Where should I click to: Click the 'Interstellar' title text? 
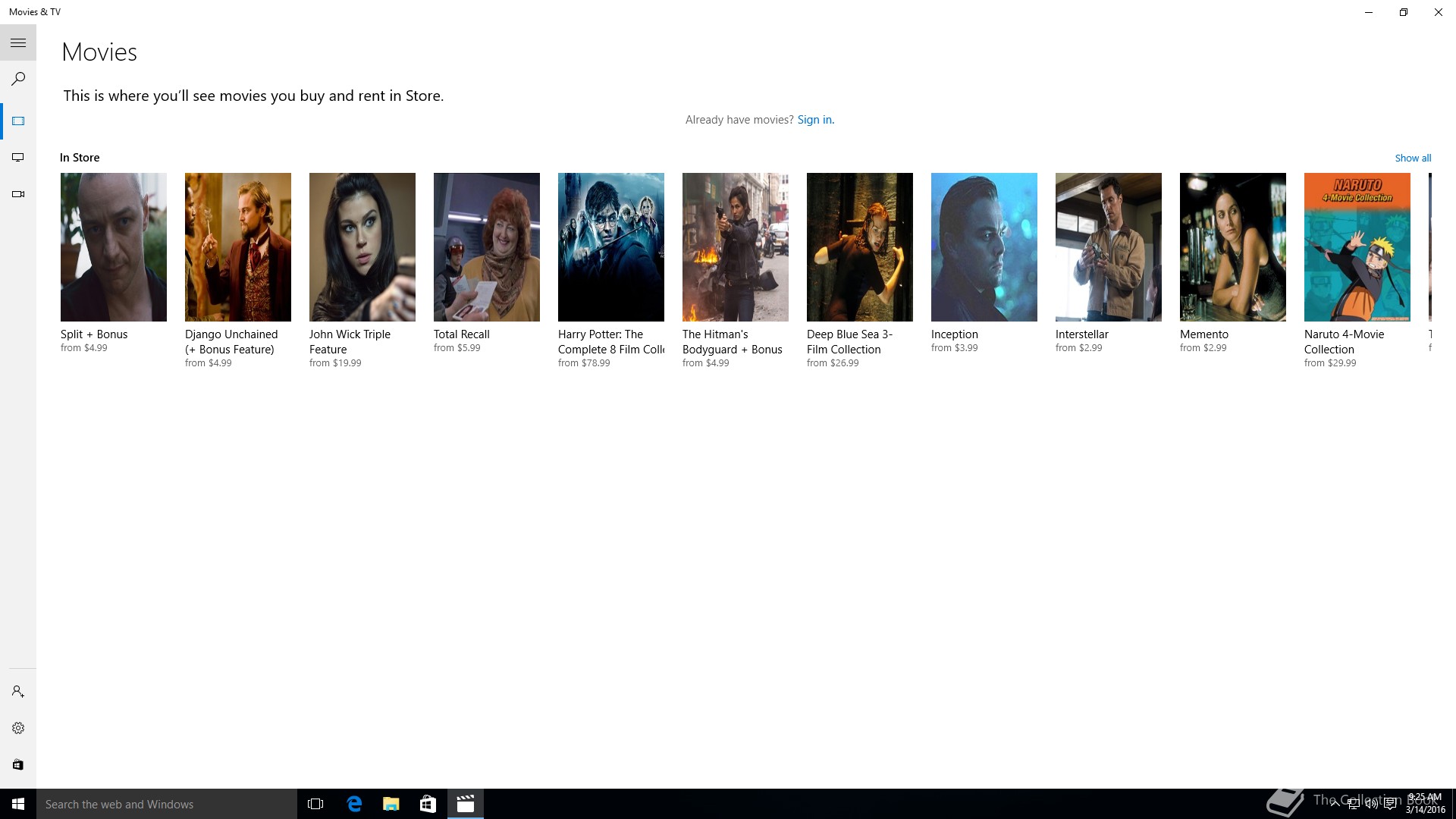click(x=1081, y=334)
